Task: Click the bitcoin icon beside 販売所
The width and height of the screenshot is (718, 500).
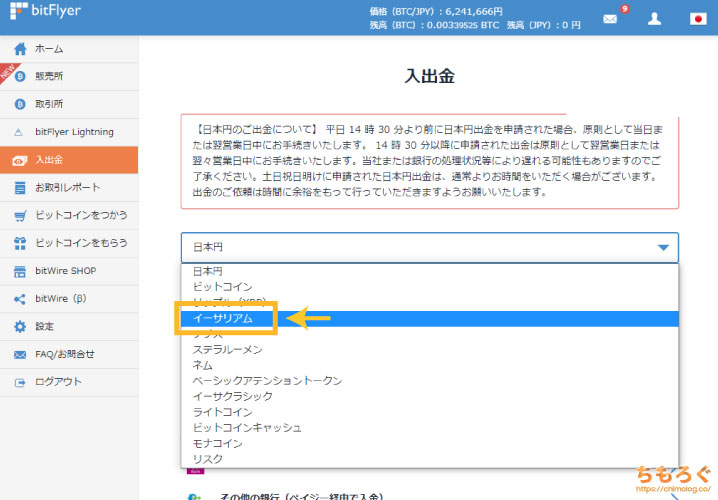Action: pyautogui.click(x=20, y=76)
